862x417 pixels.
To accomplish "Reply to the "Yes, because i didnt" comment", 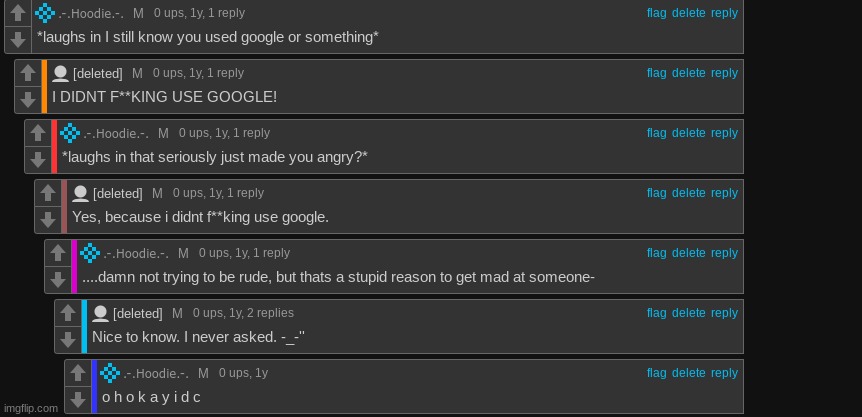I will (x=724, y=193).
